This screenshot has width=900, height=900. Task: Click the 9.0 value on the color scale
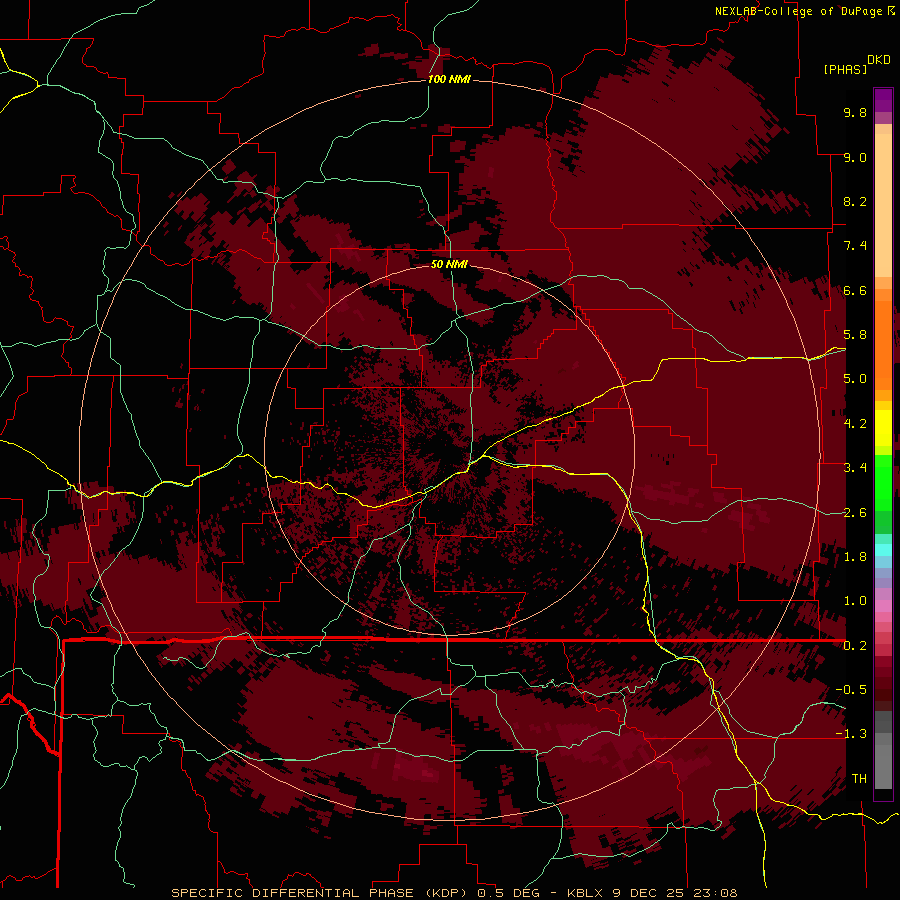point(855,157)
